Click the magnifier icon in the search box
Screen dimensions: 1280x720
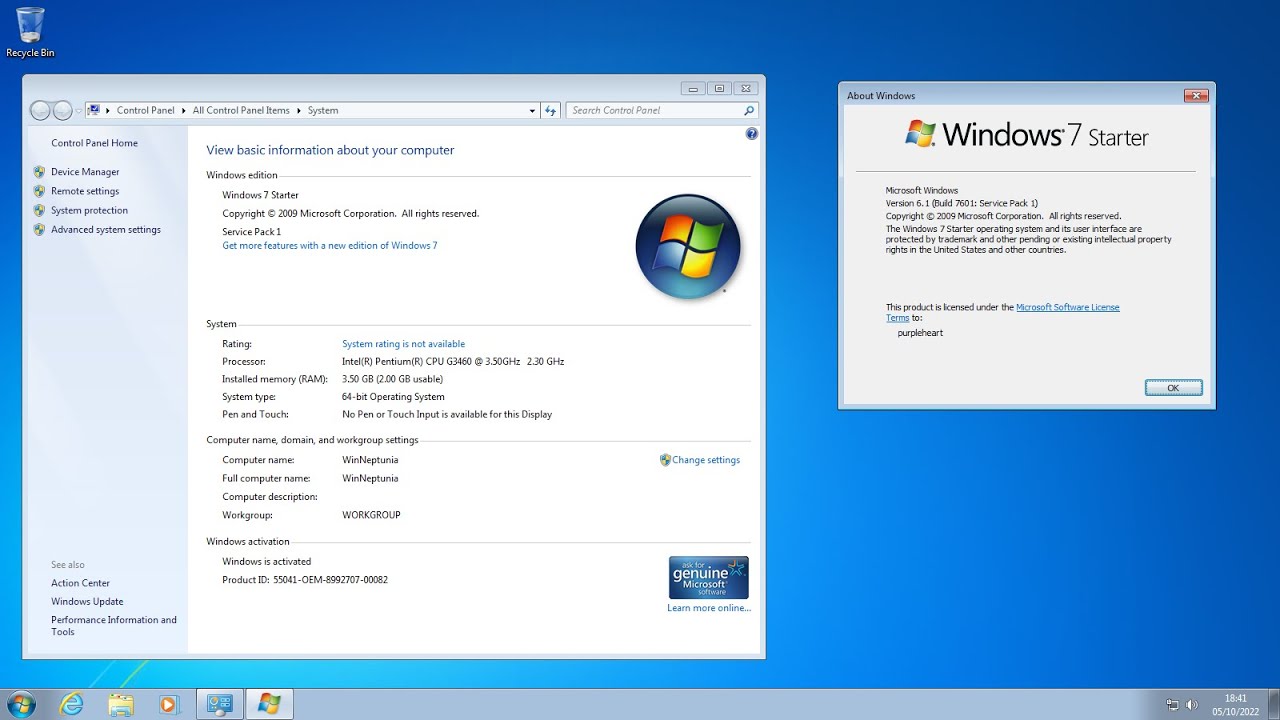pyautogui.click(x=748, y=110)
